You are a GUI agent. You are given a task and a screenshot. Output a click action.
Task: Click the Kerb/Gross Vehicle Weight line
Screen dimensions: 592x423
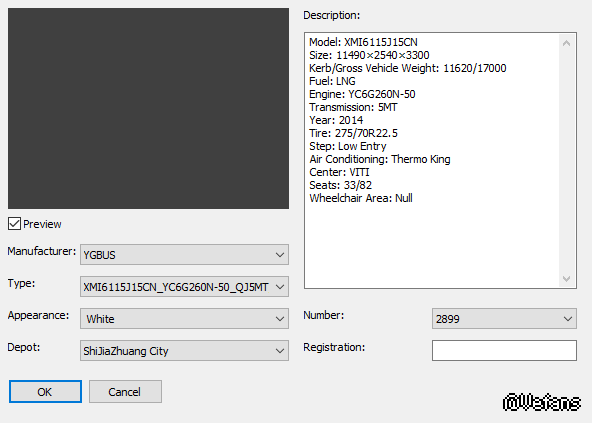point(408,68)
